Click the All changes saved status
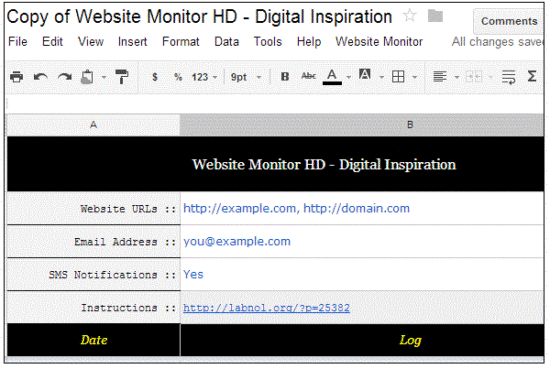Viewport: 550px width, 369px height. [497, 42]
